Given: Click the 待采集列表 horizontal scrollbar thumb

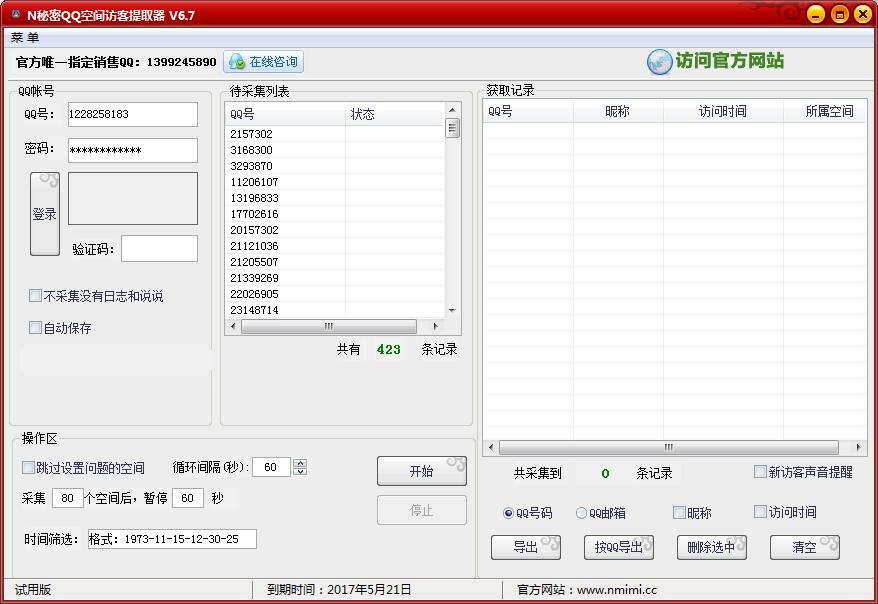Looking at the screenshot, I should (x=329, y=326).
